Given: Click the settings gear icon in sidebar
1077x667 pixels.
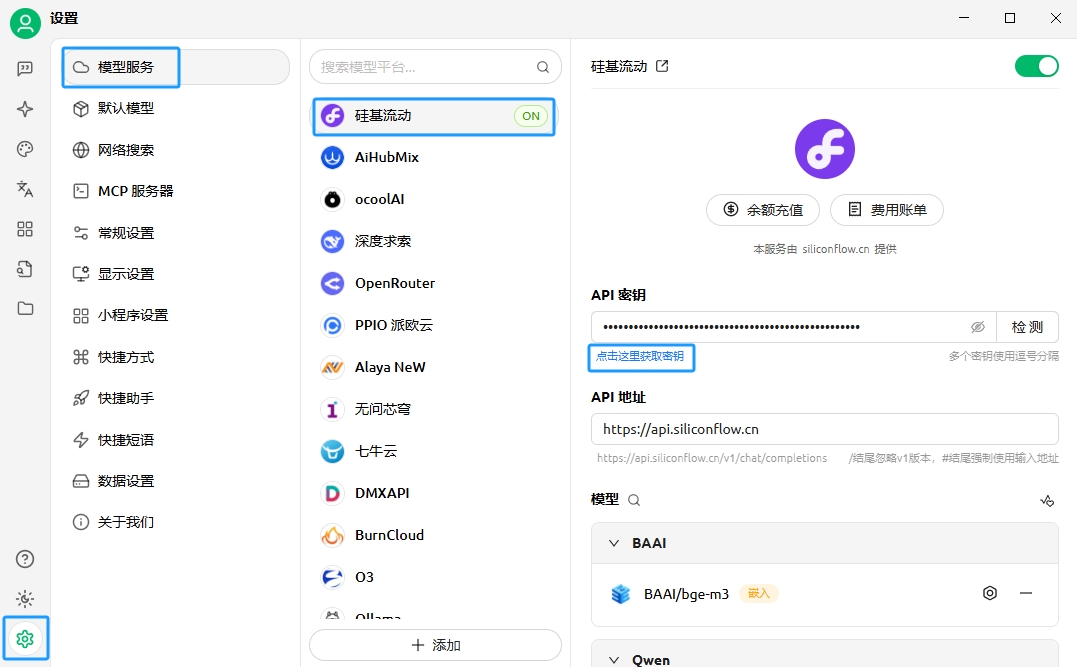Looking at the screenshot, I should 25,639.
